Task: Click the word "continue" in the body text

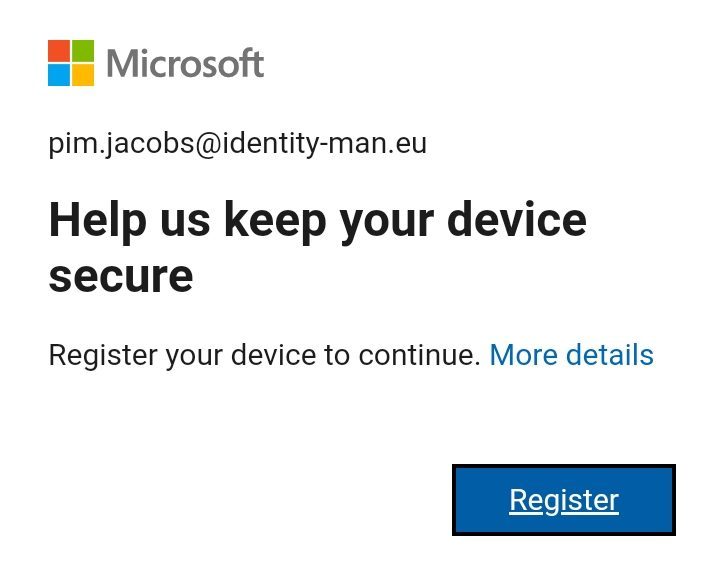Action: pyautogui.click(x=414, y=355)
